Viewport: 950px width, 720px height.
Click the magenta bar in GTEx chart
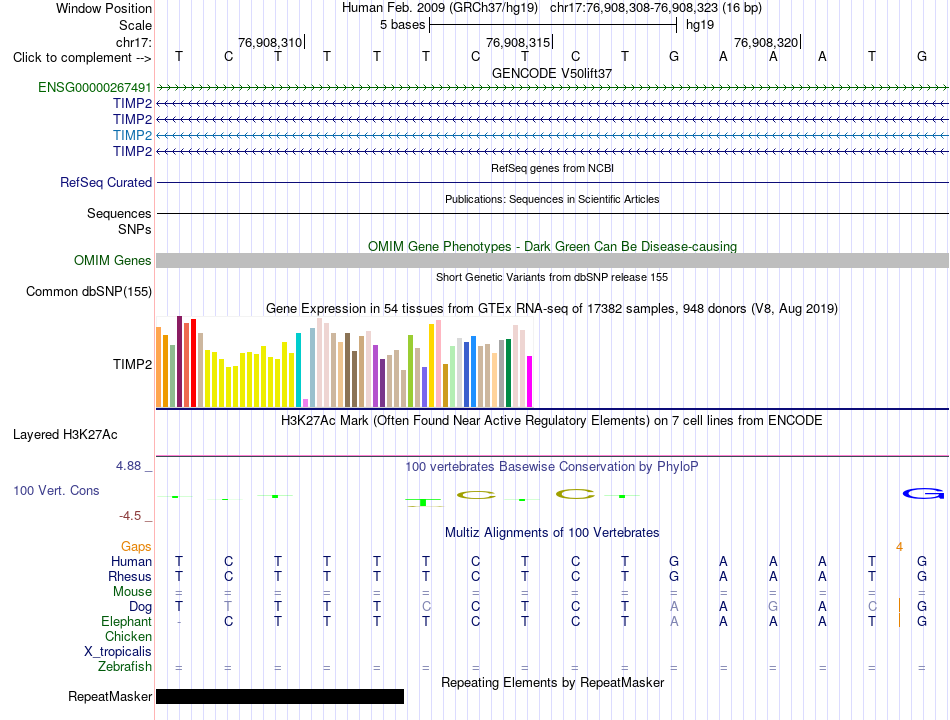click(x=530, y=381)
